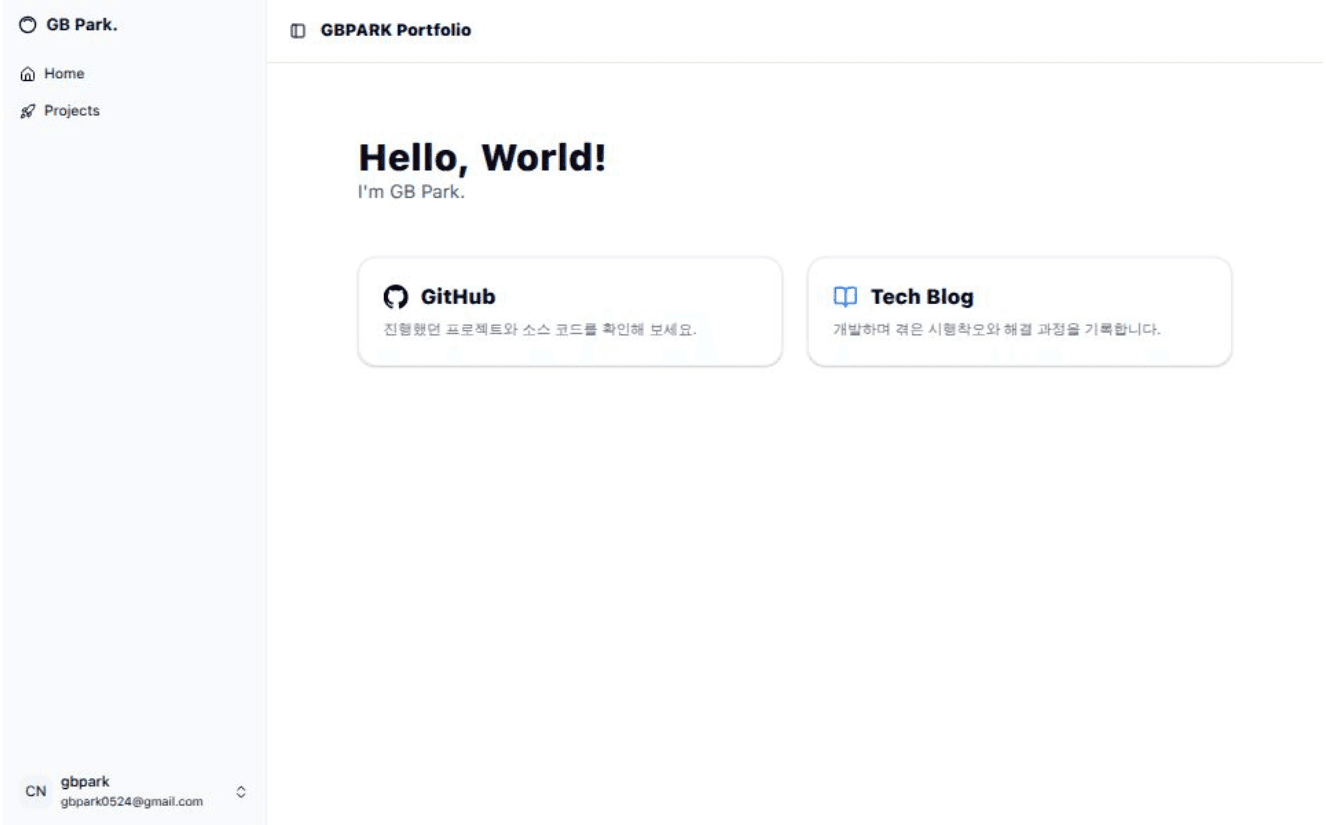Image resolution: width=1326 pixels, height=825 pixels.
Task: Toggle the sidebar with the panel icon
Action: 298,31
